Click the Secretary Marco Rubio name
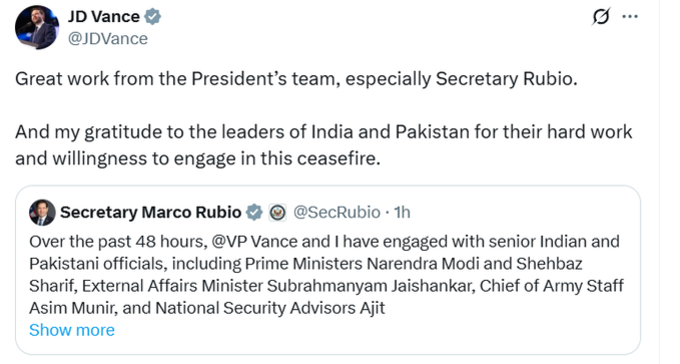Screen dimensions: 680x364 tap(150, 212)
